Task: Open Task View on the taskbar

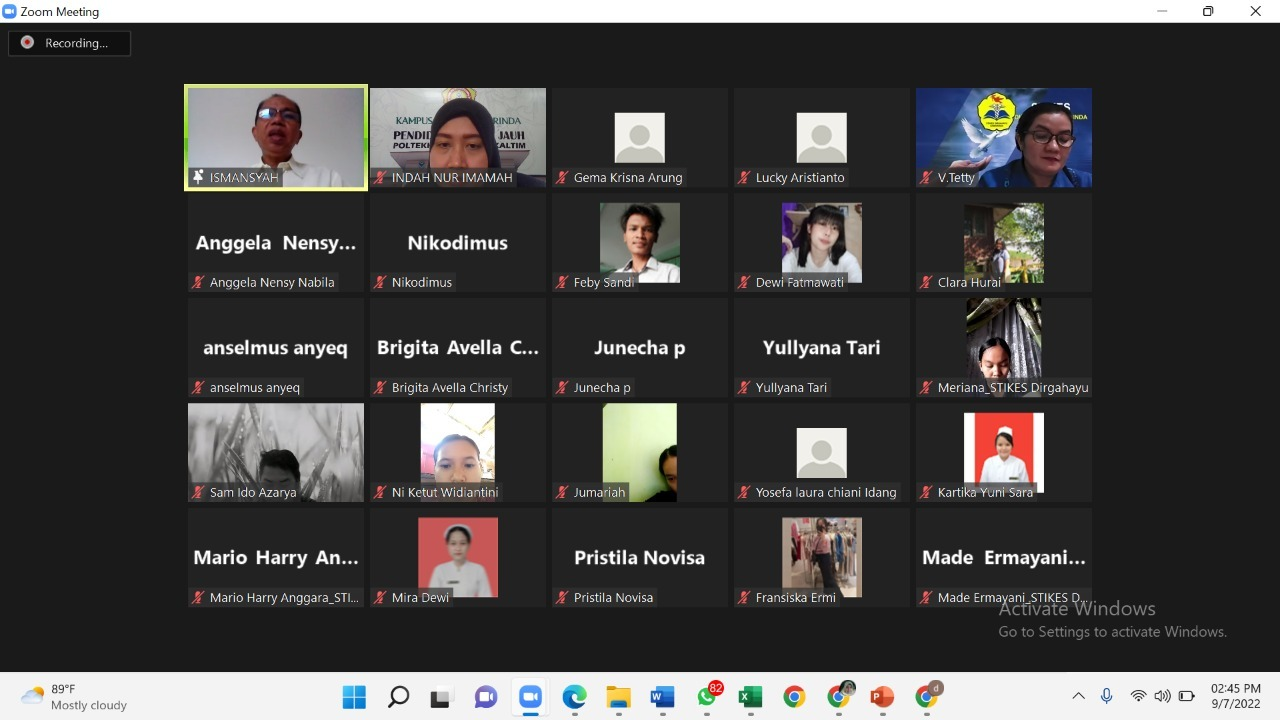Action: (x=442, y=696)
